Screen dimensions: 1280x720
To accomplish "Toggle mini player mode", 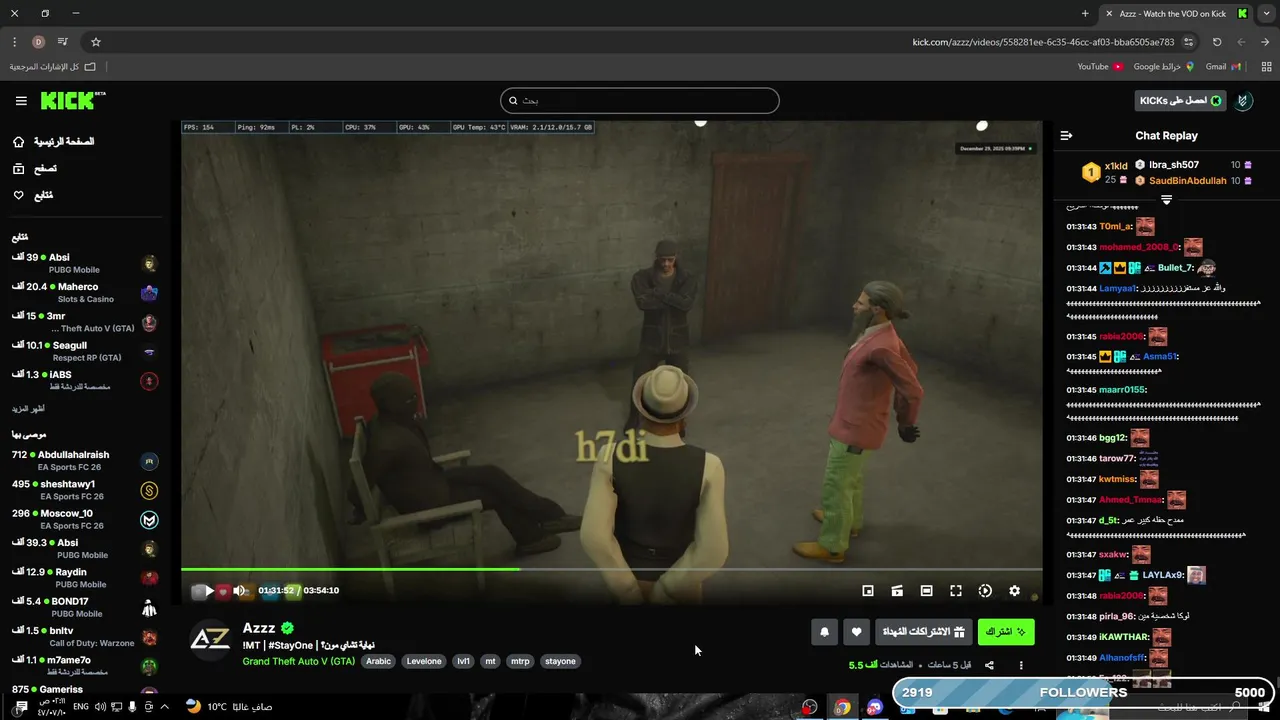I will 868,591.
